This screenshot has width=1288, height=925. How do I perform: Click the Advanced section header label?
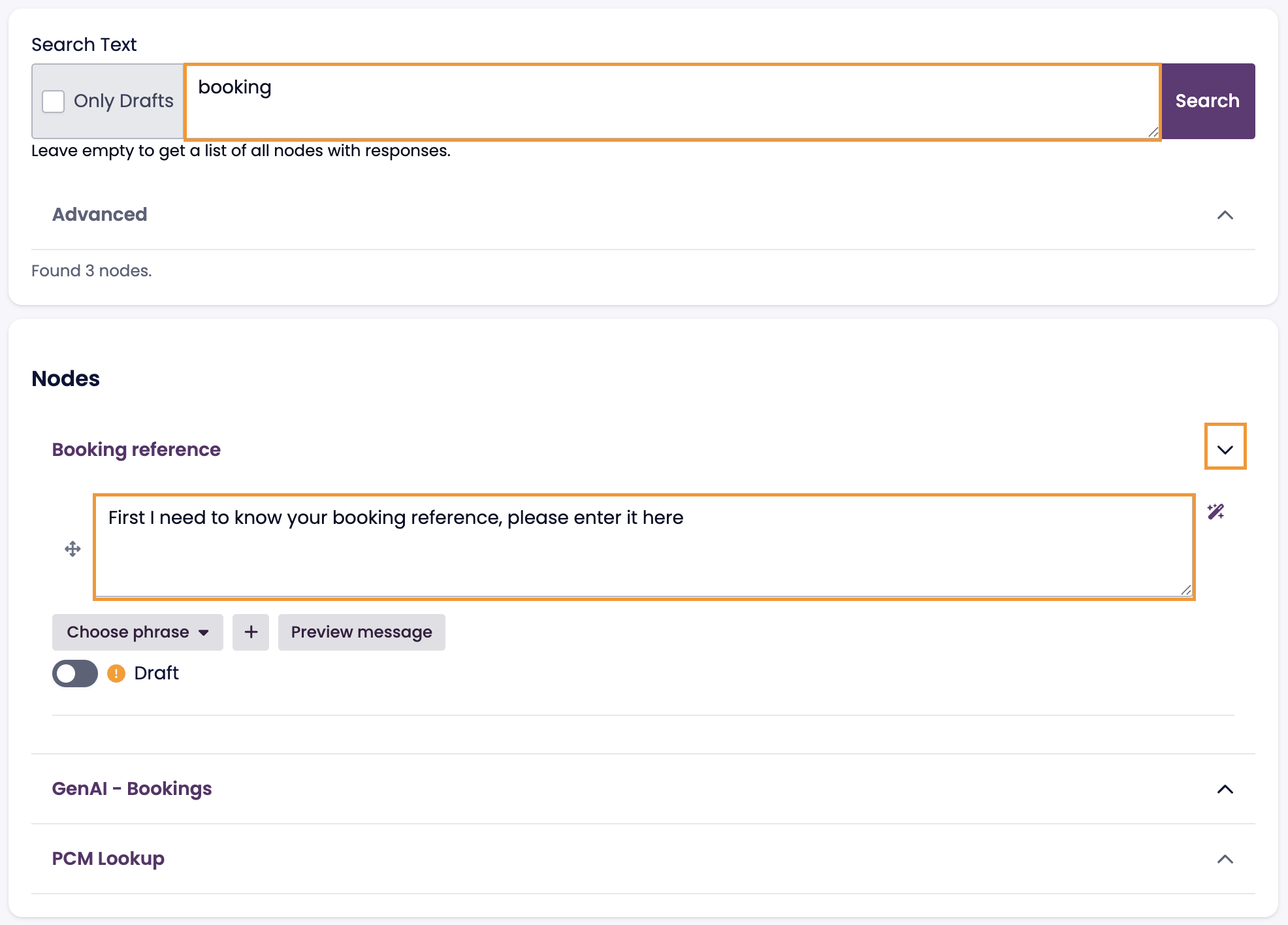tap(100, 214)
